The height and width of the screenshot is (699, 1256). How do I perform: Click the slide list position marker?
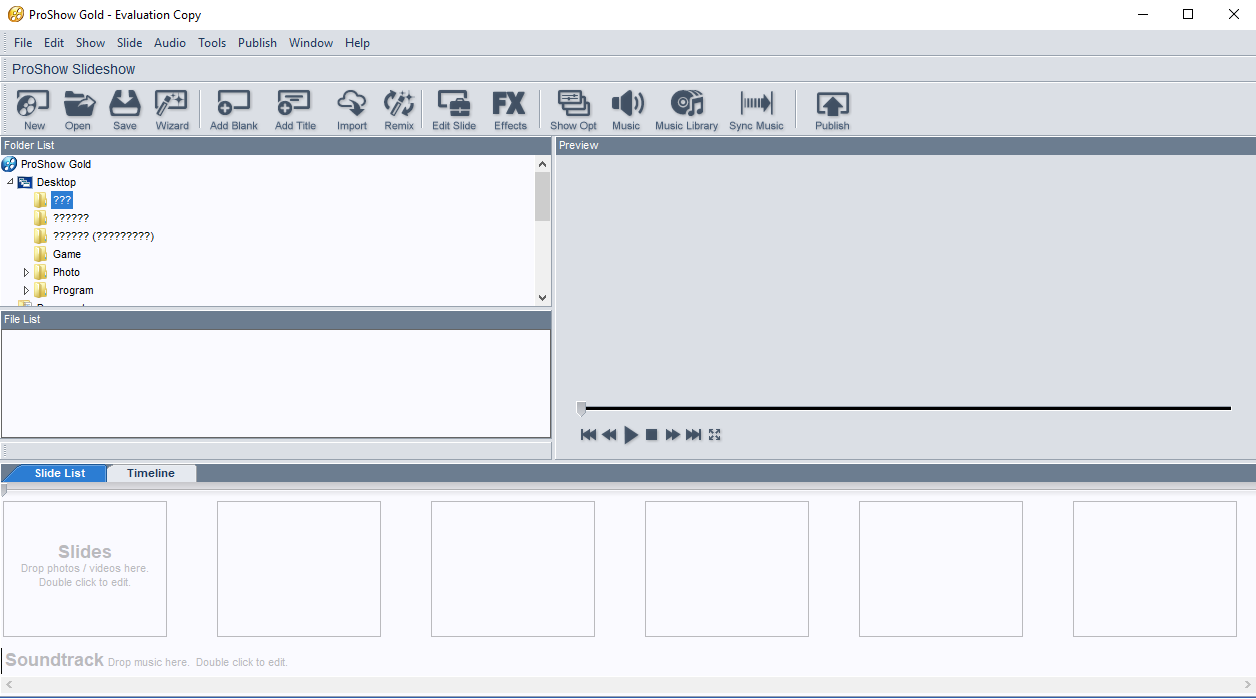pos(4,490)
